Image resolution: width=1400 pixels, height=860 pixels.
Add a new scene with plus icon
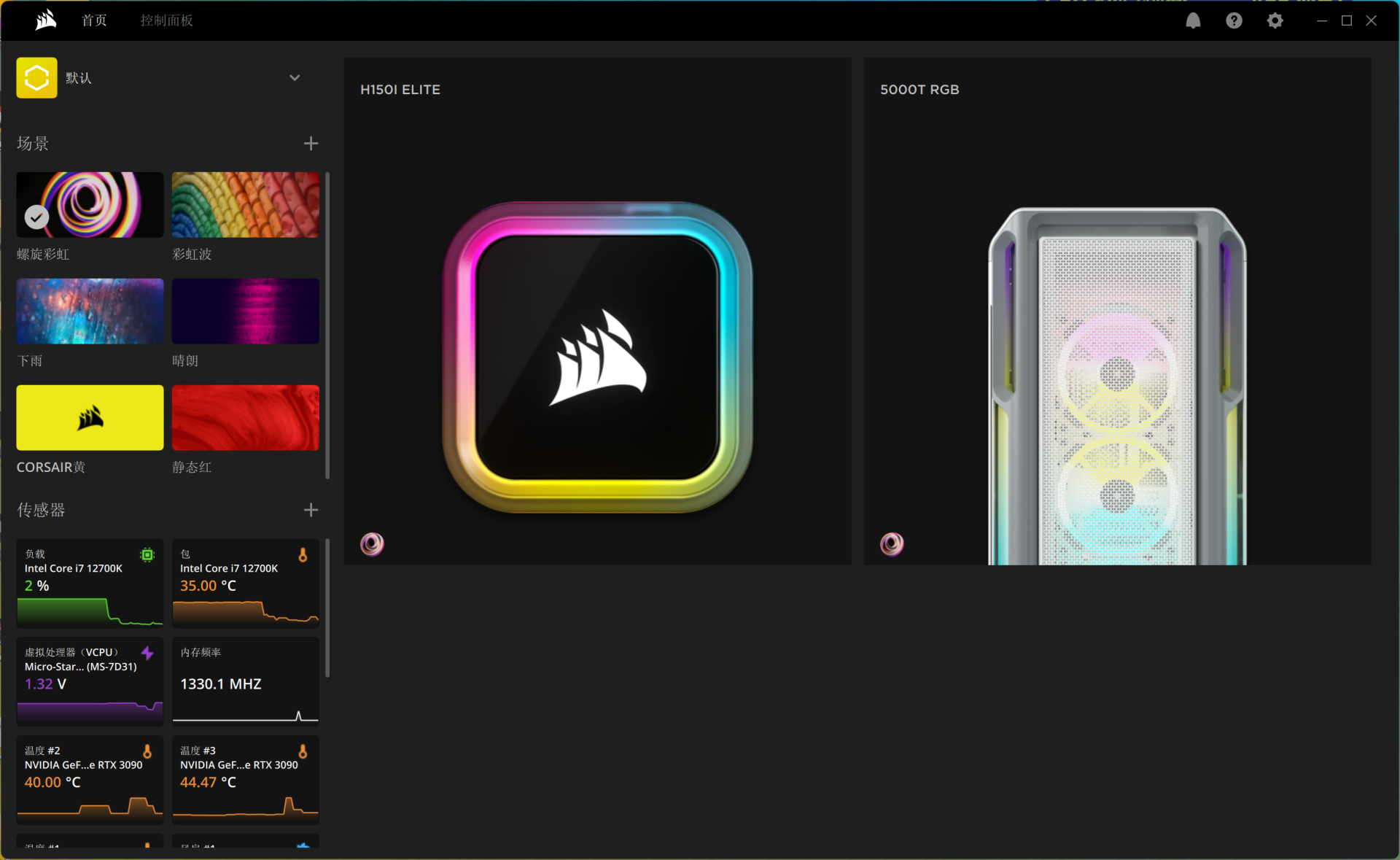coord(311,143)
